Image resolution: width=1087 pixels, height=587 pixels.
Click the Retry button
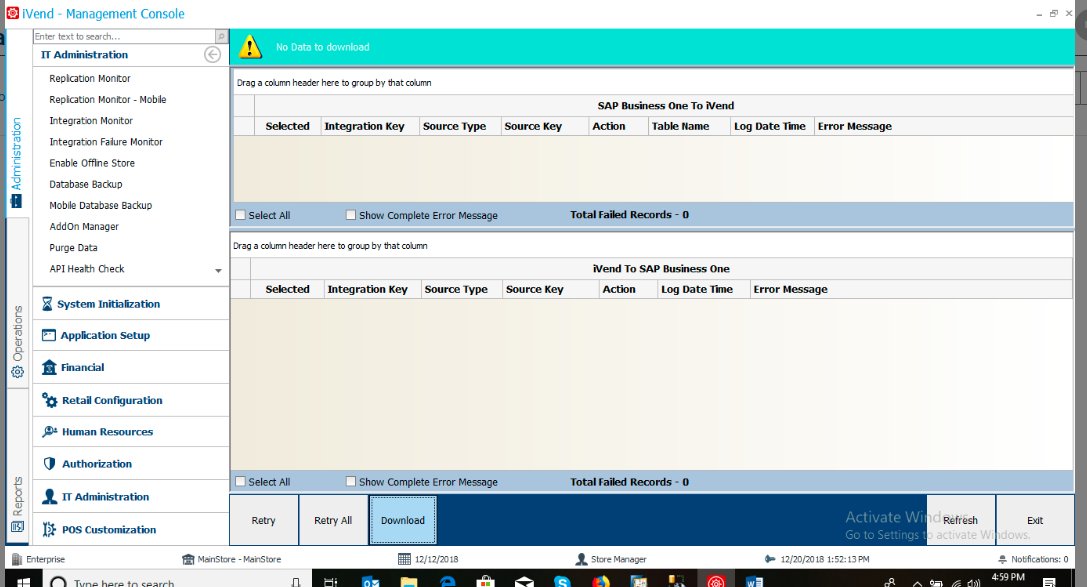click(x=263, y=520)
